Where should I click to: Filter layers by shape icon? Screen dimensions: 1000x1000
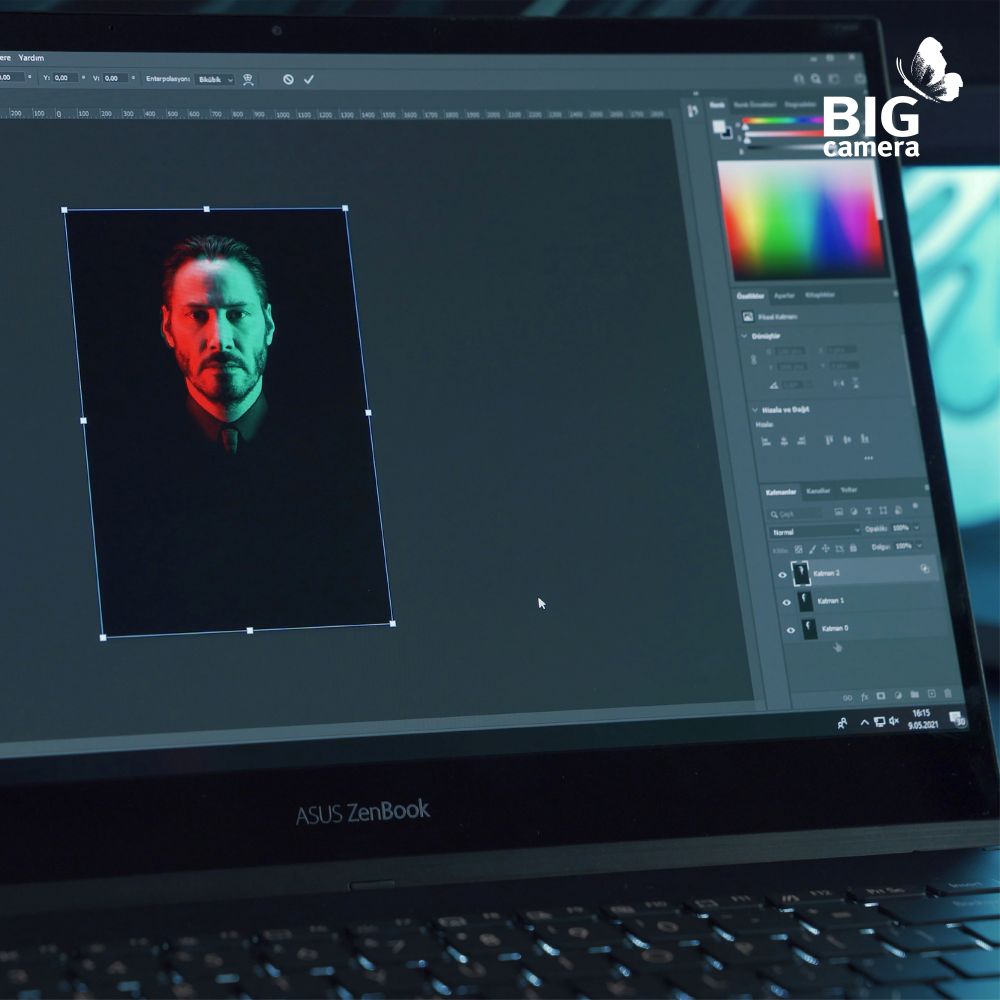[883, 510]
